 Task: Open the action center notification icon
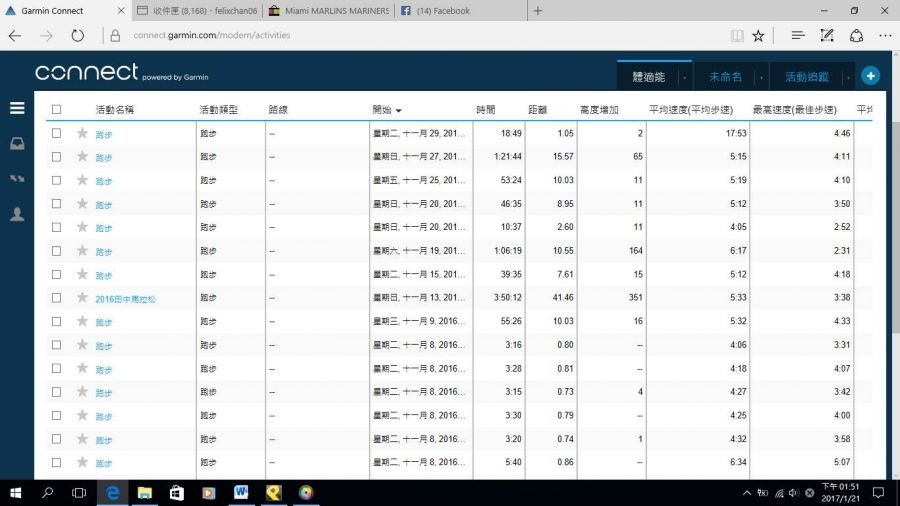tap(878, 493)
